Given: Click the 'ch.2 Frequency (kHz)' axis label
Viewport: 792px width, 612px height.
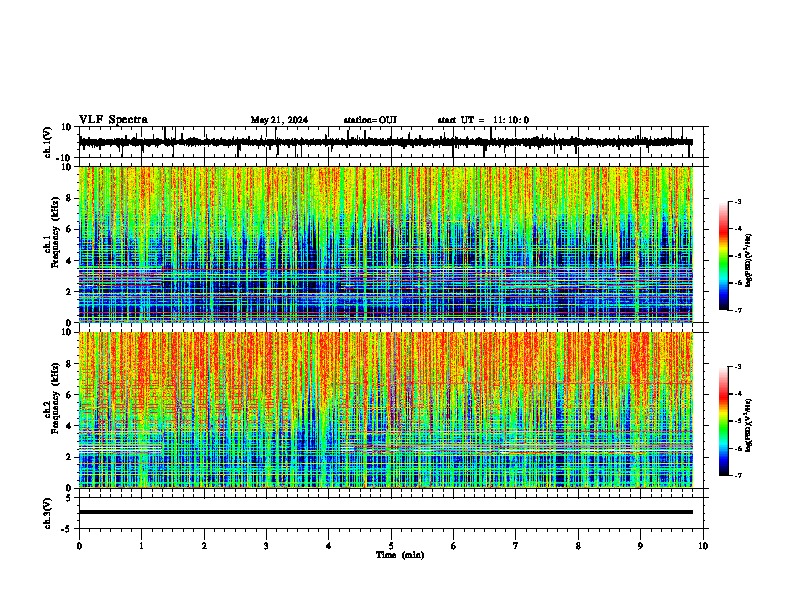Looking at the screenshot, I should [x=52, y=399].
